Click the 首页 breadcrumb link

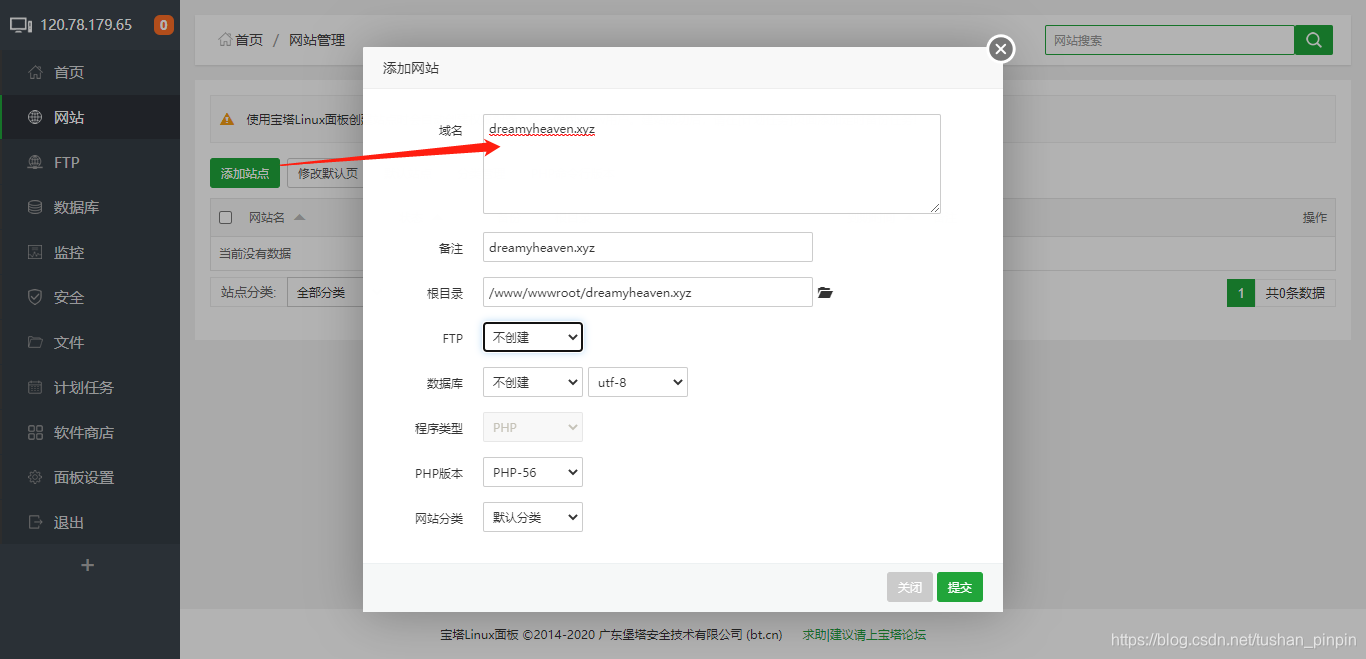coord(249,40)
